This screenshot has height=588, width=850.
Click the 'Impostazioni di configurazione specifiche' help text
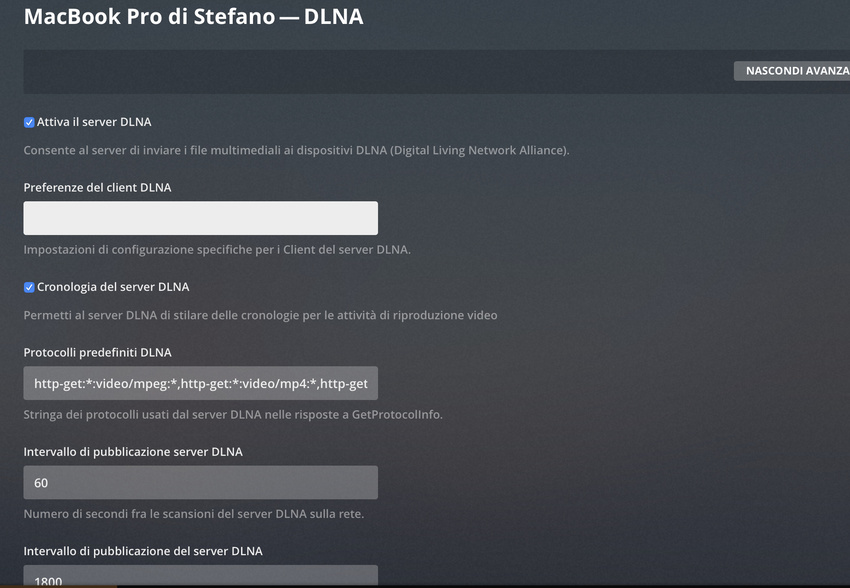point(217,249)
